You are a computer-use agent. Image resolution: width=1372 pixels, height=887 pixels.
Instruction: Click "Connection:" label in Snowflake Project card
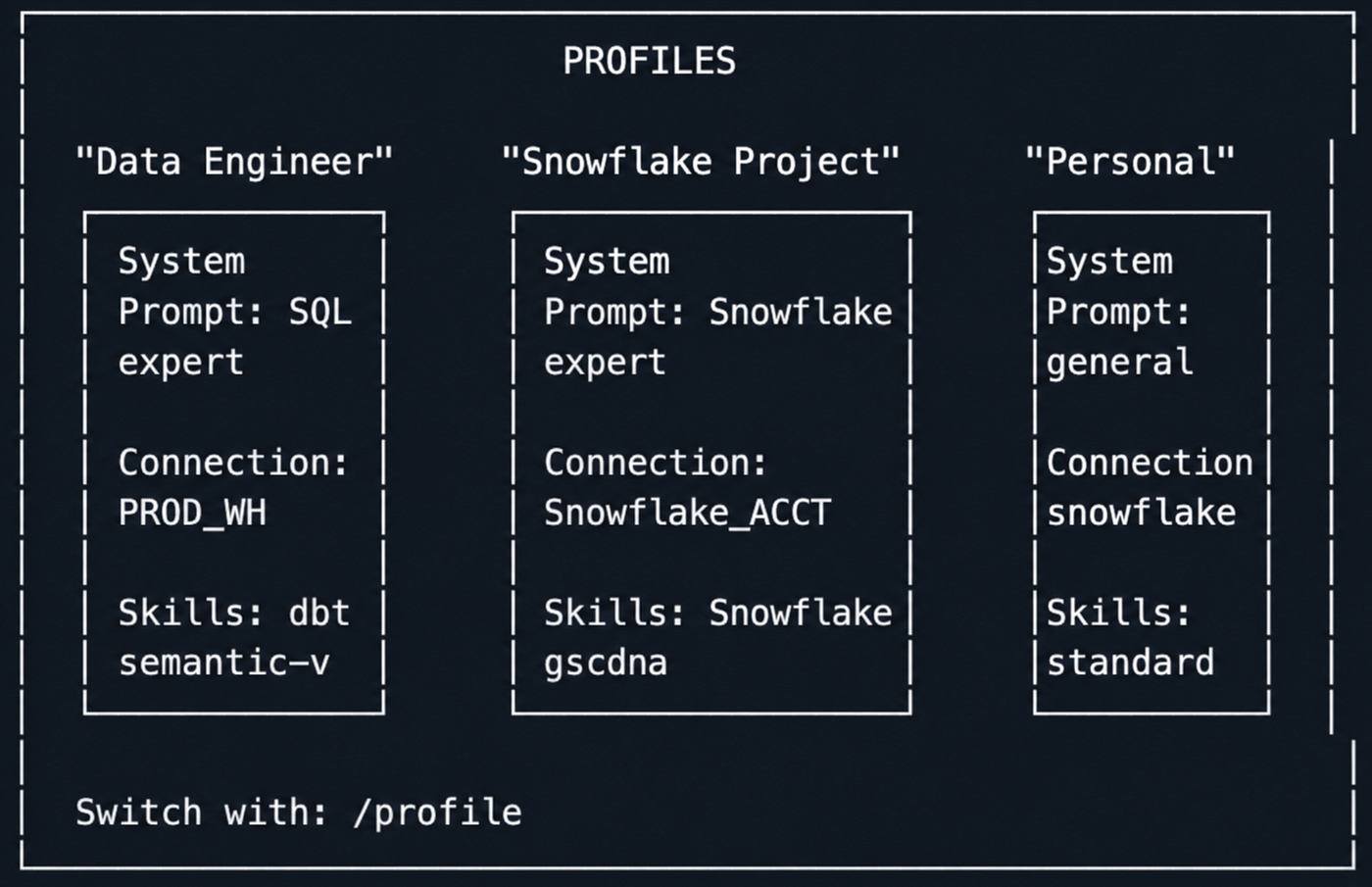tap(656, 463)
